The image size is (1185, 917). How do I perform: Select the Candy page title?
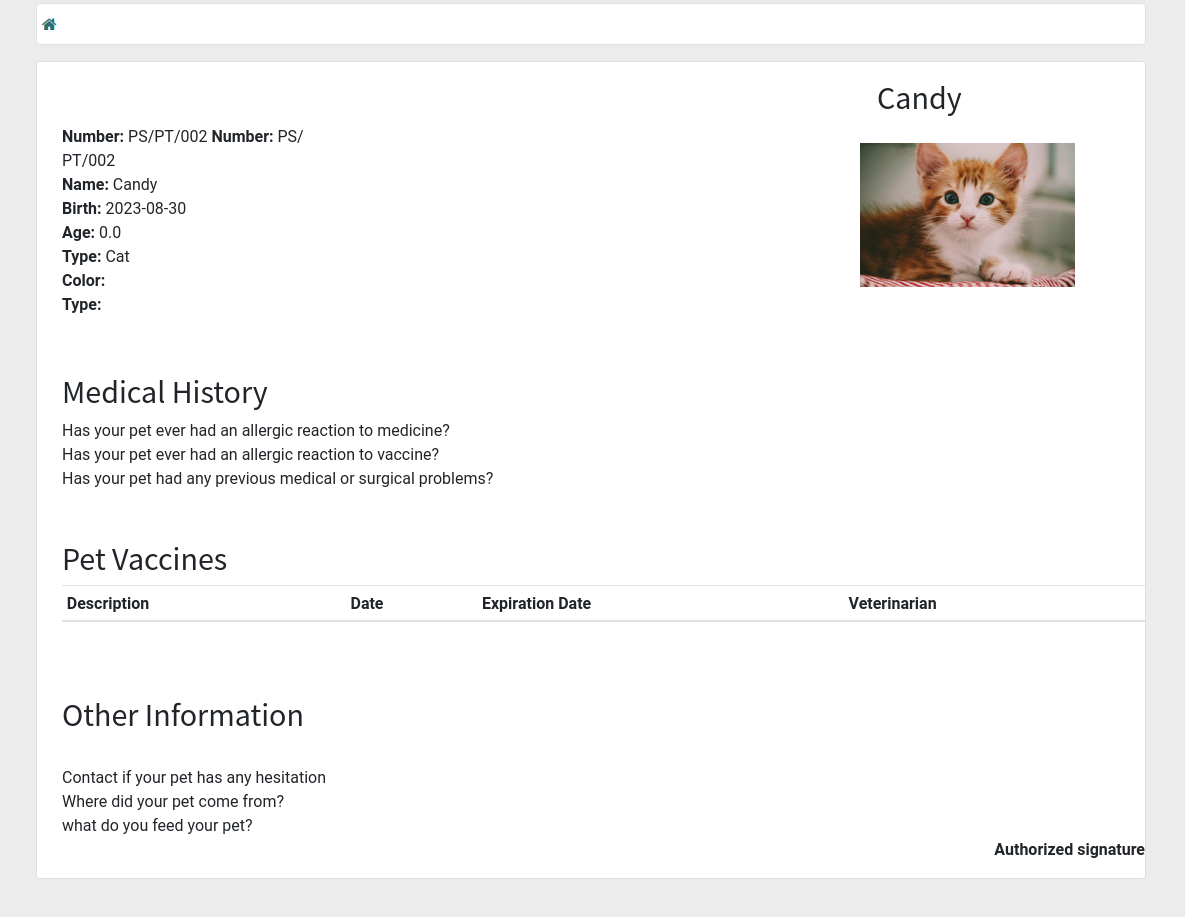919,98
